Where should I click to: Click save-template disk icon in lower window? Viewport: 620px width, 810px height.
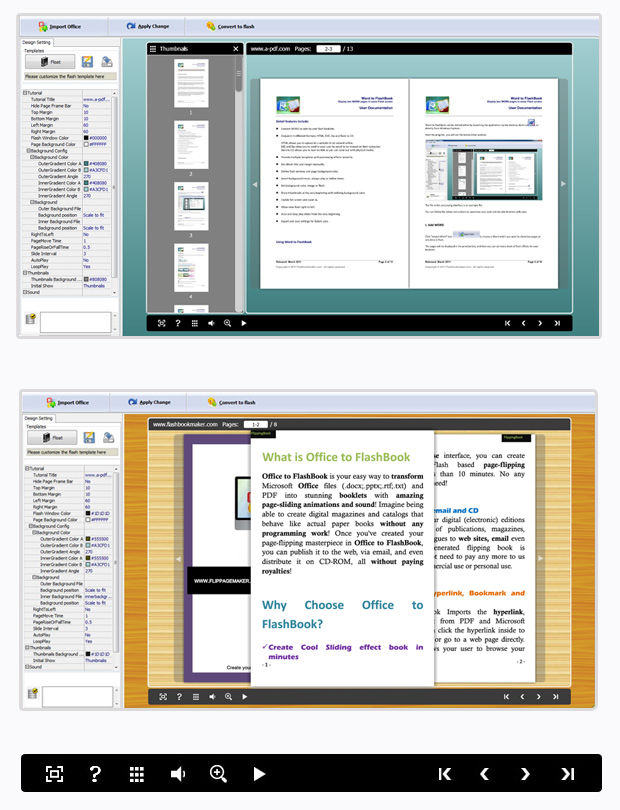click(89, 438)
